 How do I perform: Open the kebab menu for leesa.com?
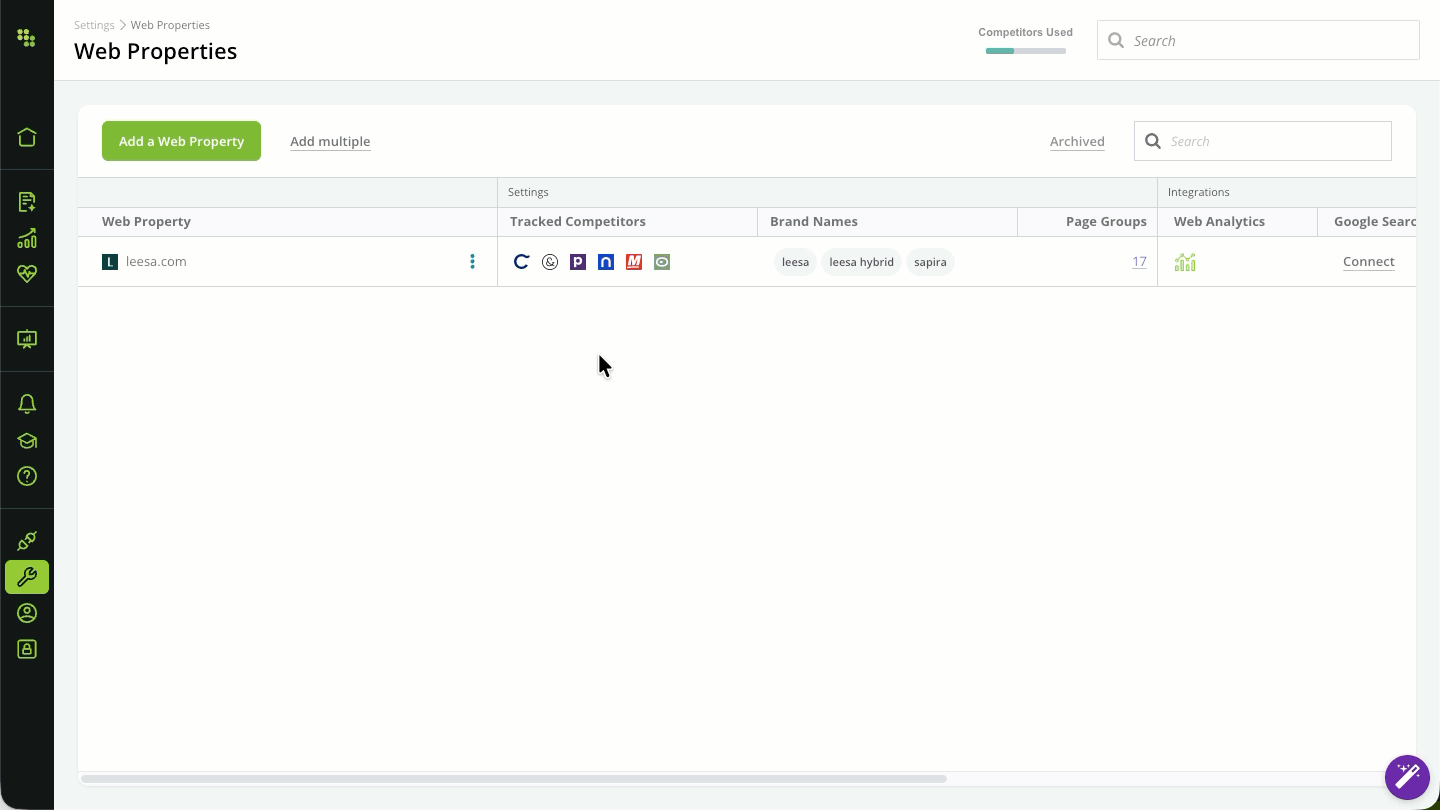[472, 262]
